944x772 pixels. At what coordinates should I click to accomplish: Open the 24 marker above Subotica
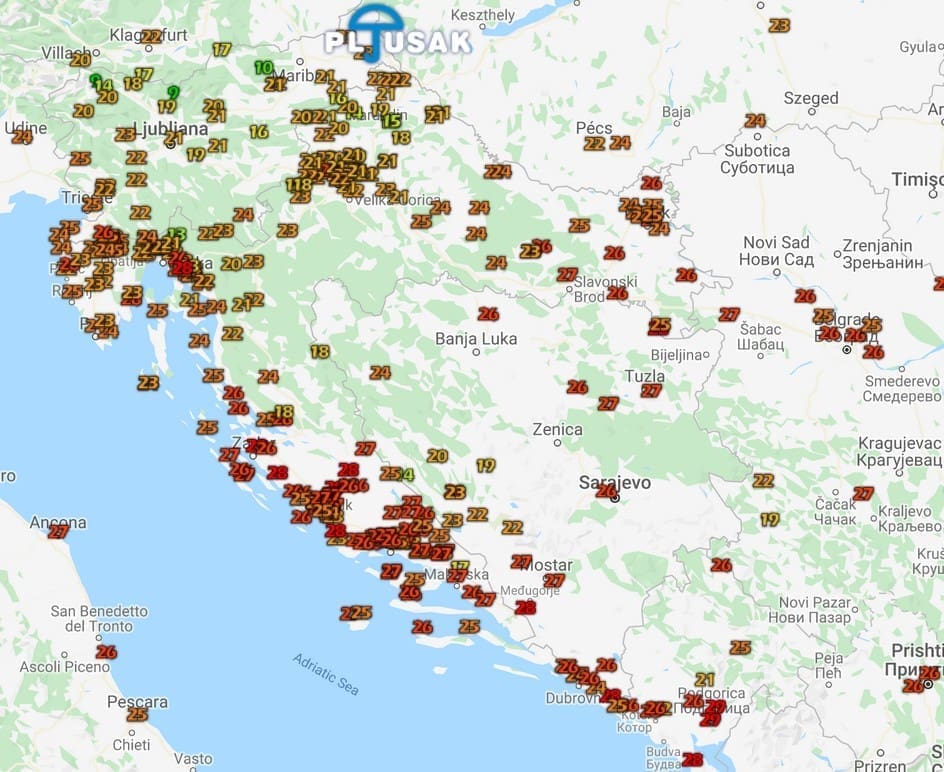coord(755,121)
